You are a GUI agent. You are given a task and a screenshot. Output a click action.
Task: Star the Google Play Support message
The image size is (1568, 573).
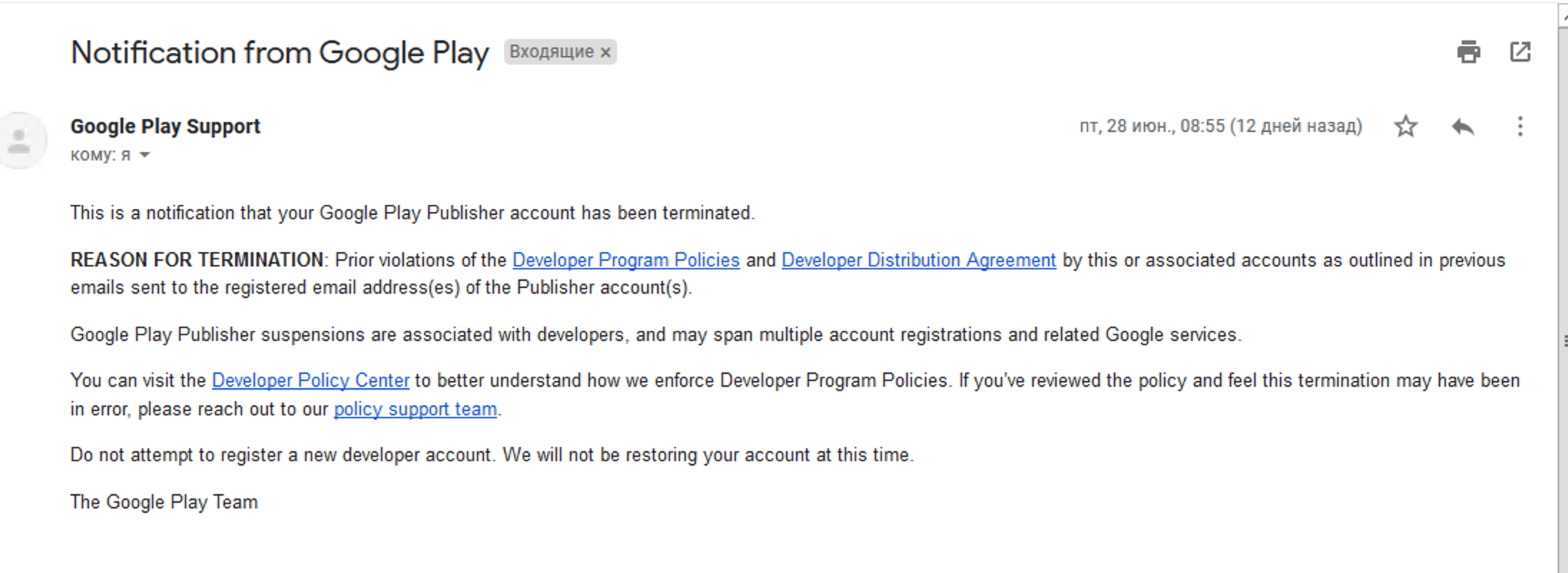[x=1405, y=126]
